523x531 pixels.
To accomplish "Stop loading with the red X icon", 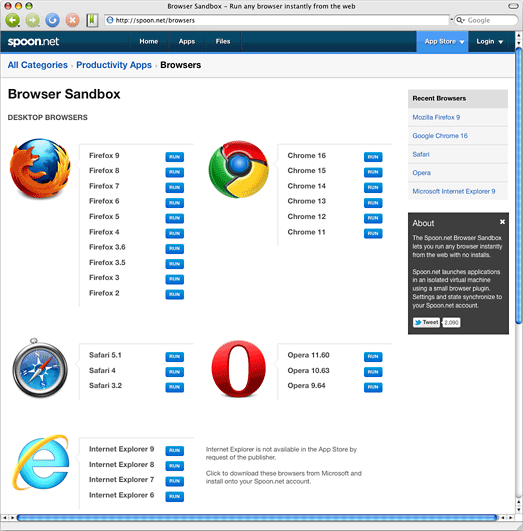I will coord(72,20).
